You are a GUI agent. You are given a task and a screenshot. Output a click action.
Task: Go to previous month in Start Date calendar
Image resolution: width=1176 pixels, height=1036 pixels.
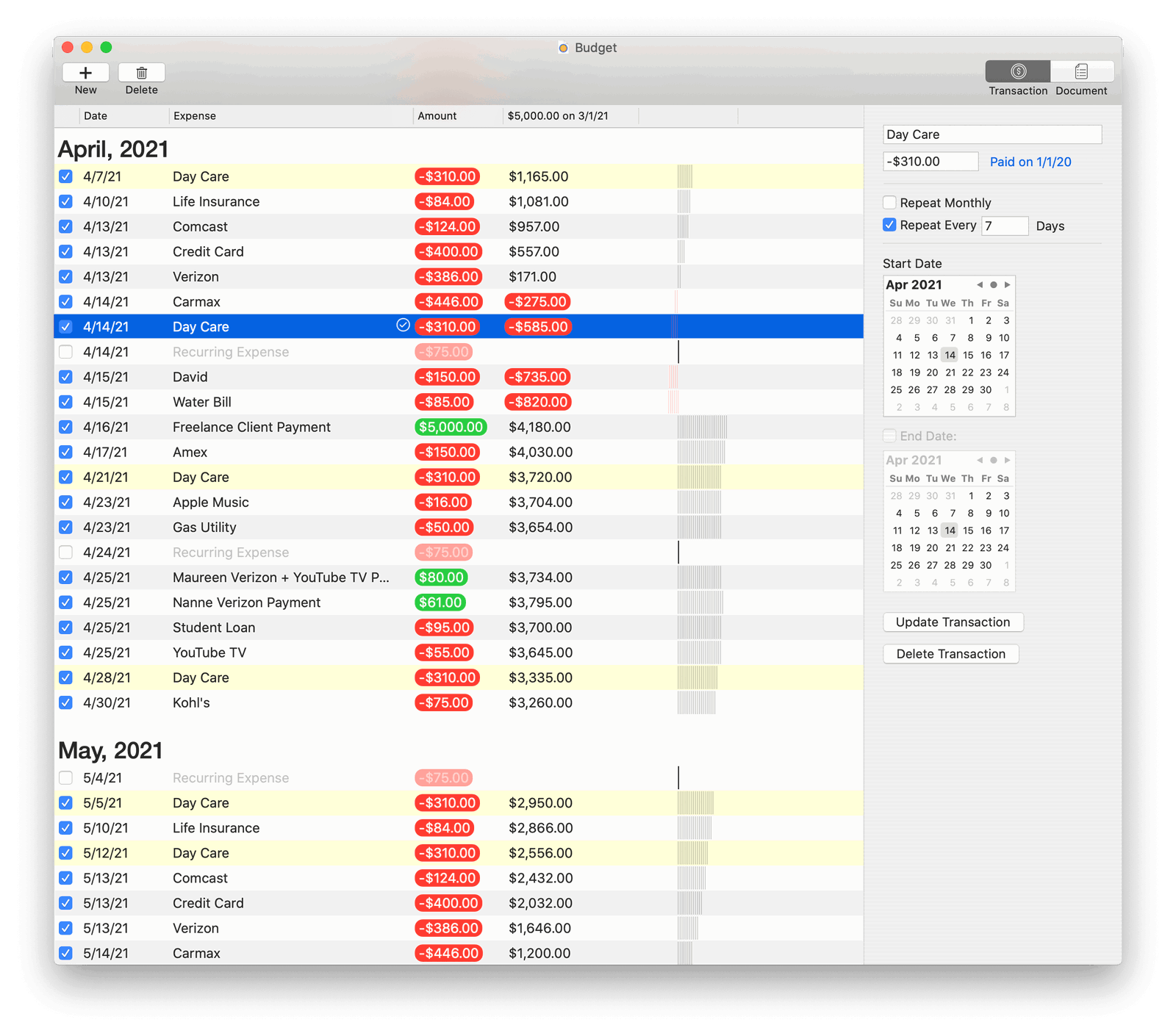tap(979, 285)
